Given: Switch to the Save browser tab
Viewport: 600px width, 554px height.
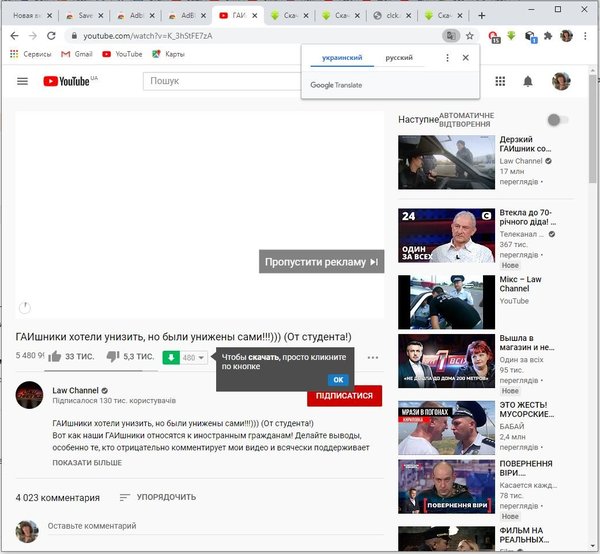Looking at the screenshot, I should coord(85,16).
